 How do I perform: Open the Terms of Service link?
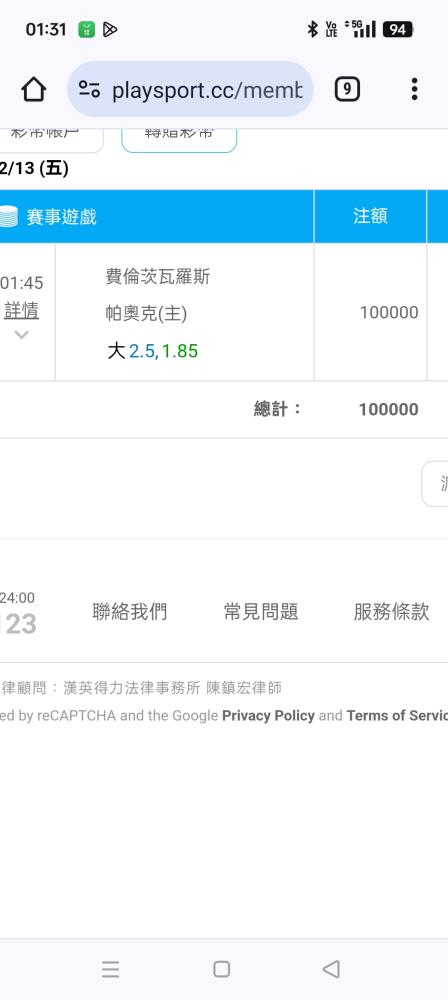click(397, 716)
